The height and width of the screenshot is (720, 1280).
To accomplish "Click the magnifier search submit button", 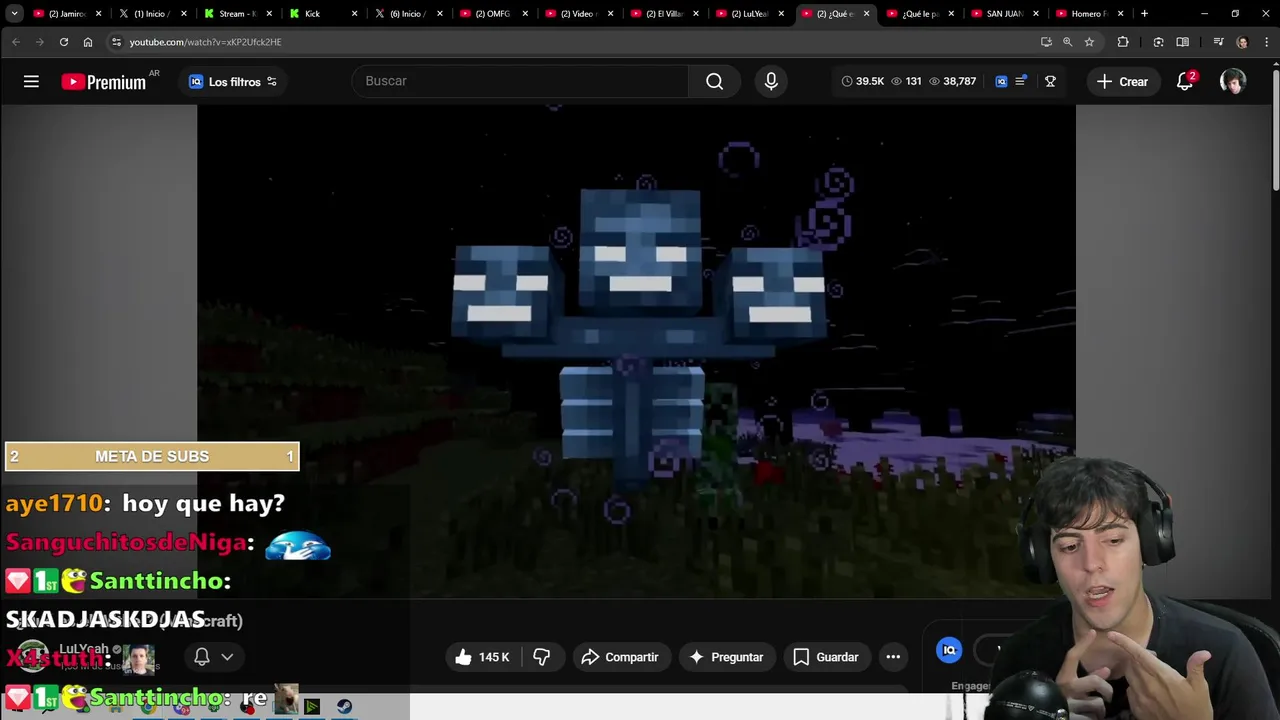I will [x=714, y=81].
